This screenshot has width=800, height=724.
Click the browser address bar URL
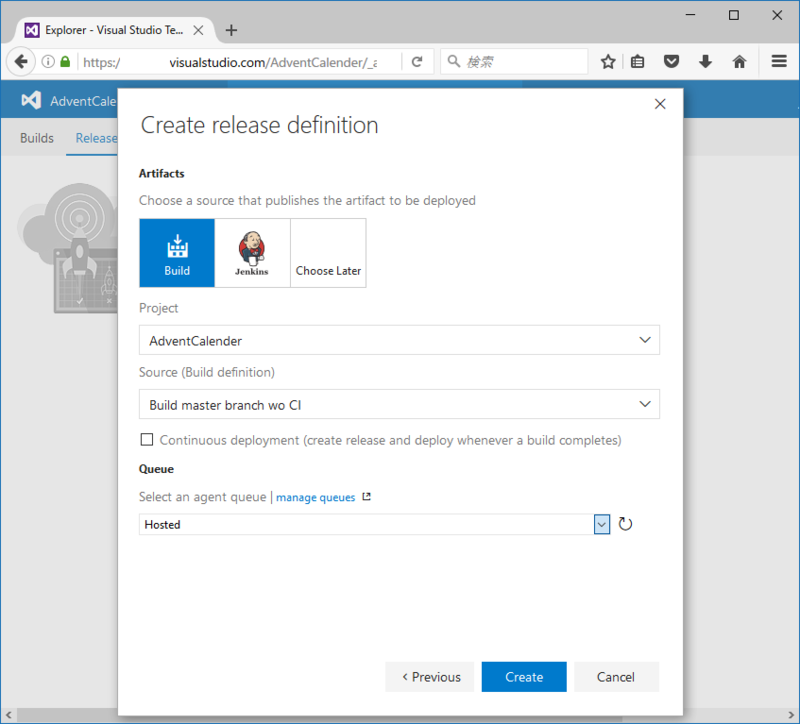tap(230, 62)
